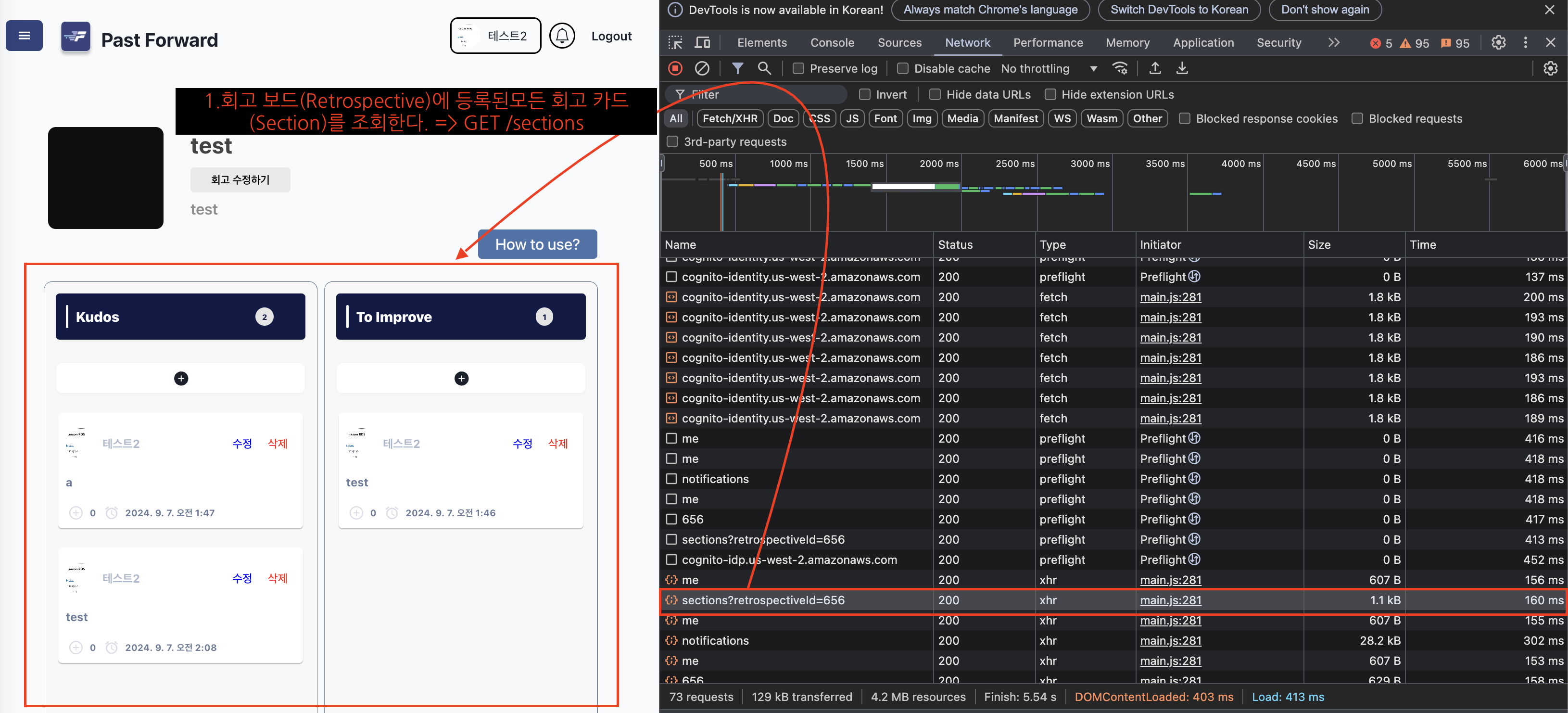Open DevTools settings gear
Image resolution: width=1568 pixels, height=713 pixels.
(1498, 43)
